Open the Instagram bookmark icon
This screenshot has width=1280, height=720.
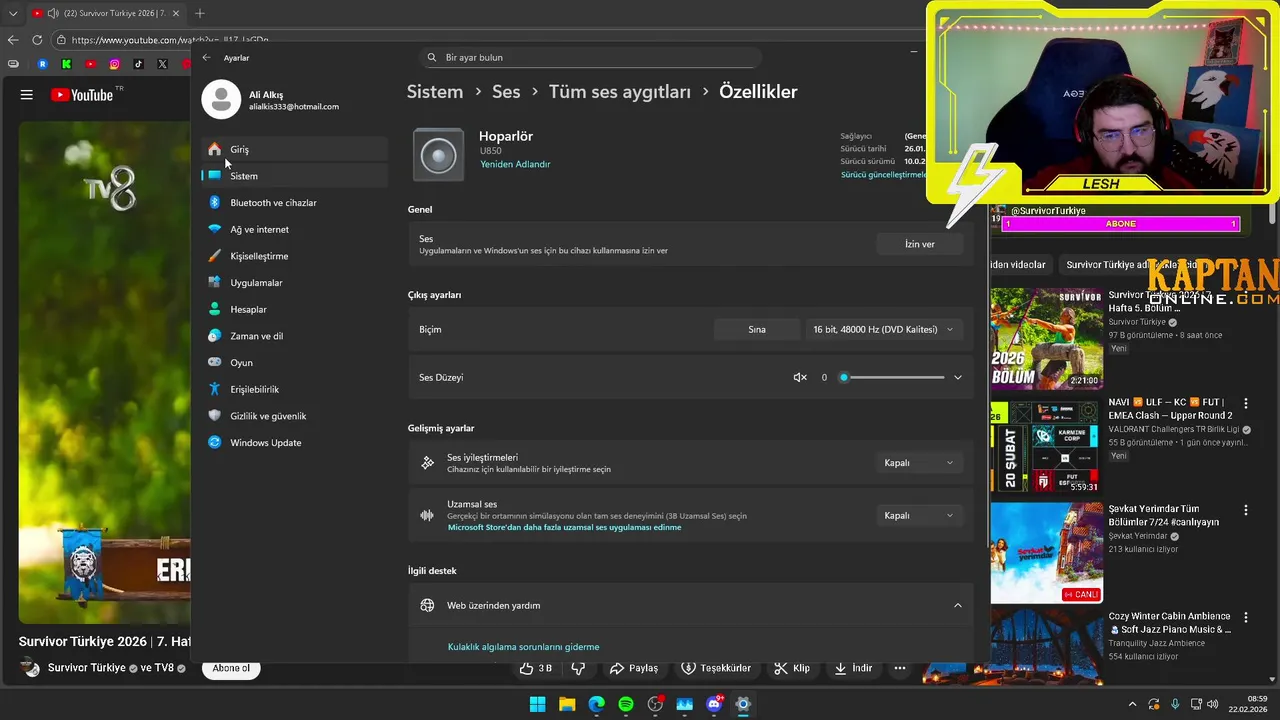[x=115, y=64]
